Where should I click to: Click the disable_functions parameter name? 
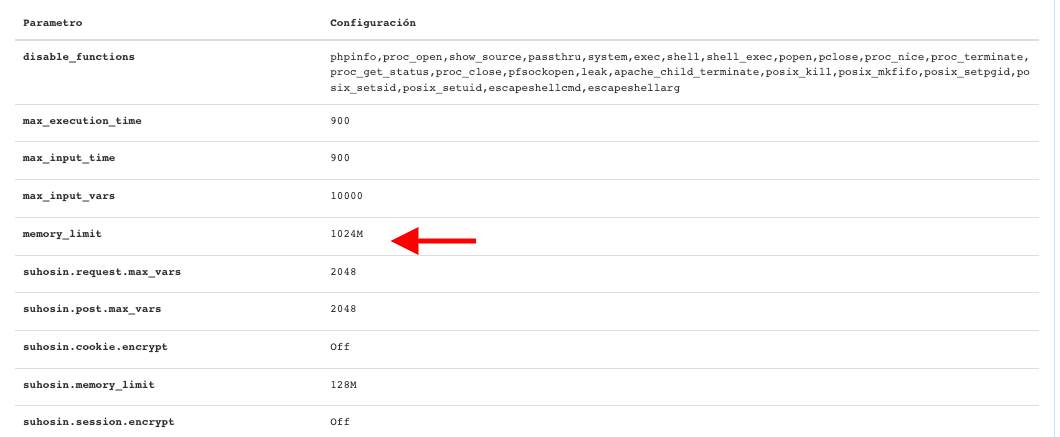[x=79, y=57]
